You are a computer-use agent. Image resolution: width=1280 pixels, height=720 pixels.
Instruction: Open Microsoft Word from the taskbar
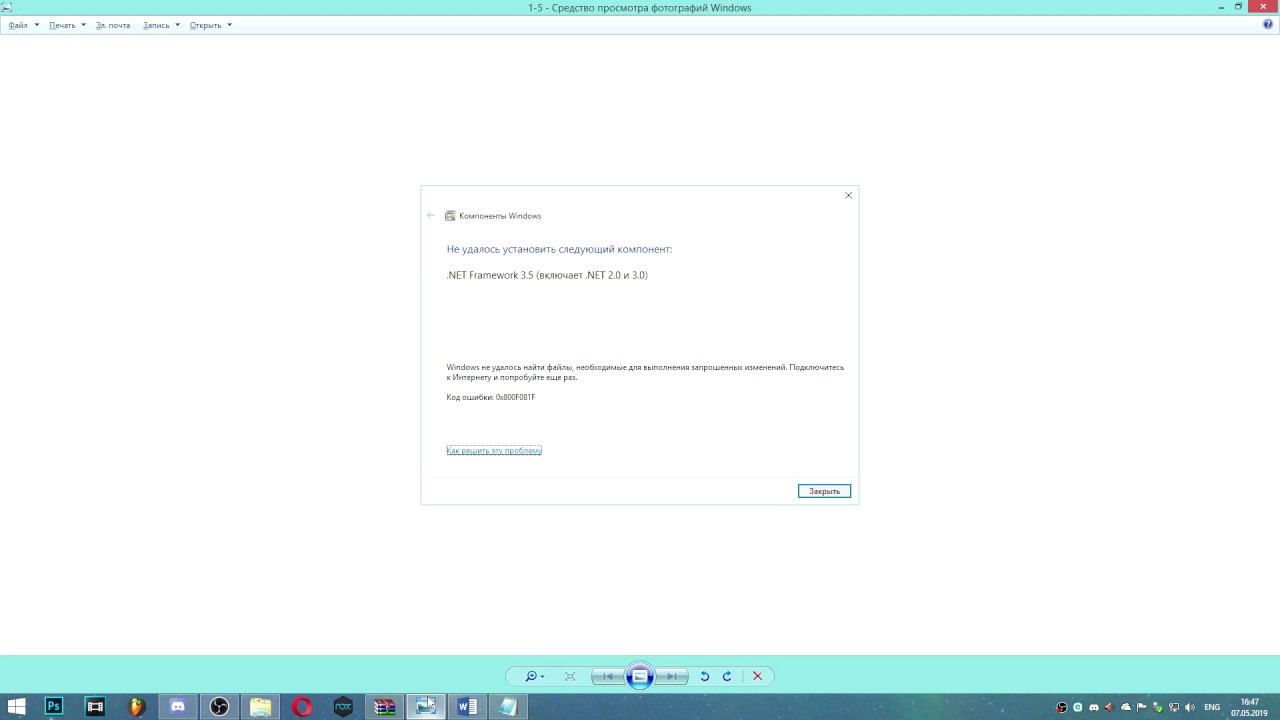(467, 707)
